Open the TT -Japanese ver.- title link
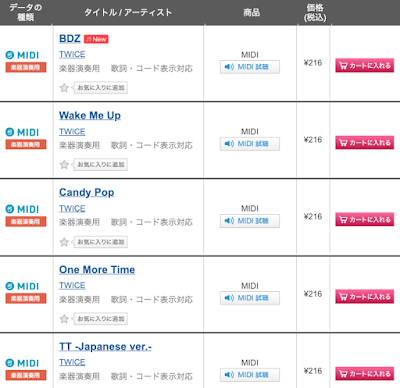This screenshot has height=388, width=400. [105, 347]
